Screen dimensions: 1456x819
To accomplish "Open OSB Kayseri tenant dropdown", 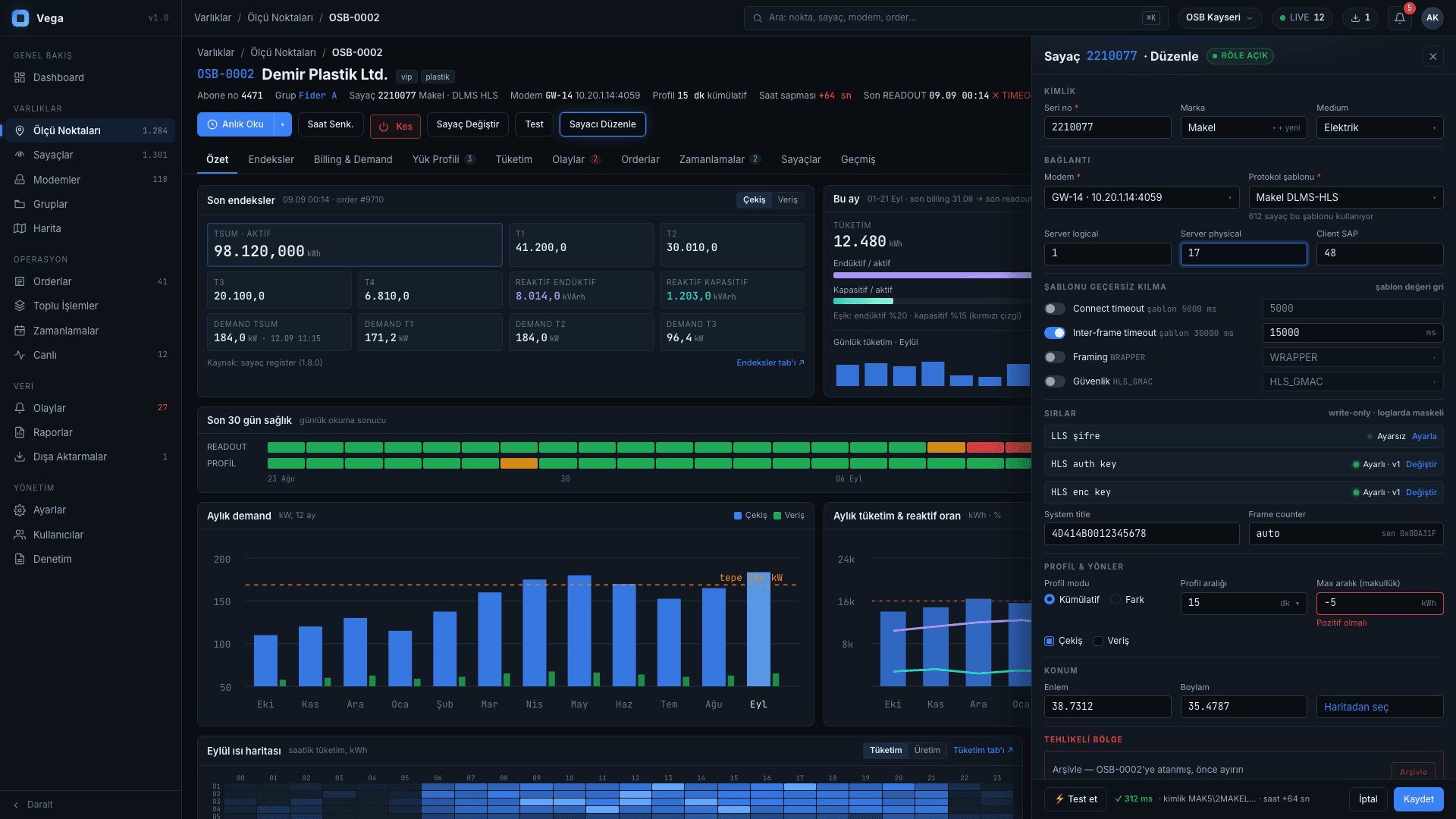I will [x=1219, y=17].
